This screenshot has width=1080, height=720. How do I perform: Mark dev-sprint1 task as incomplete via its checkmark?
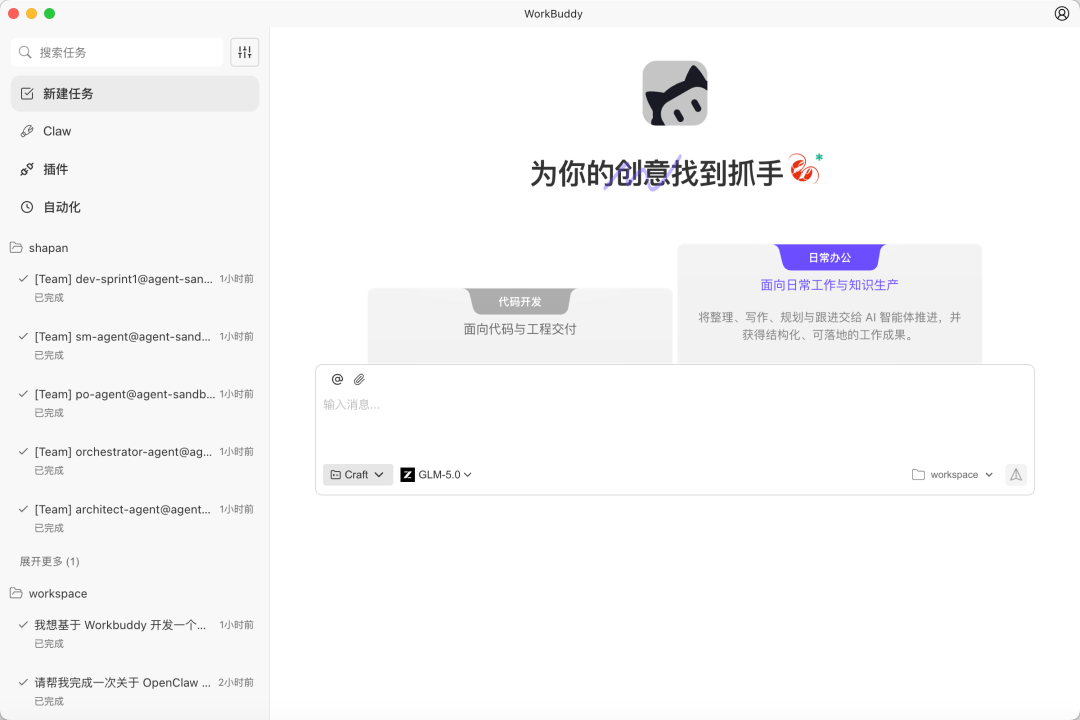pos(21,278)
